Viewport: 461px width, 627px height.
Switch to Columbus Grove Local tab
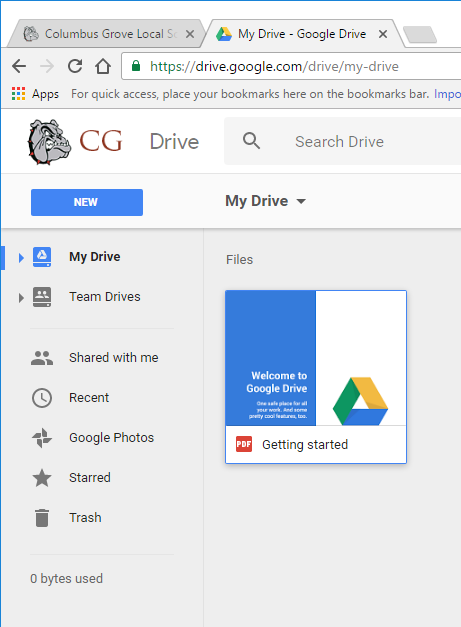(105, 34)
